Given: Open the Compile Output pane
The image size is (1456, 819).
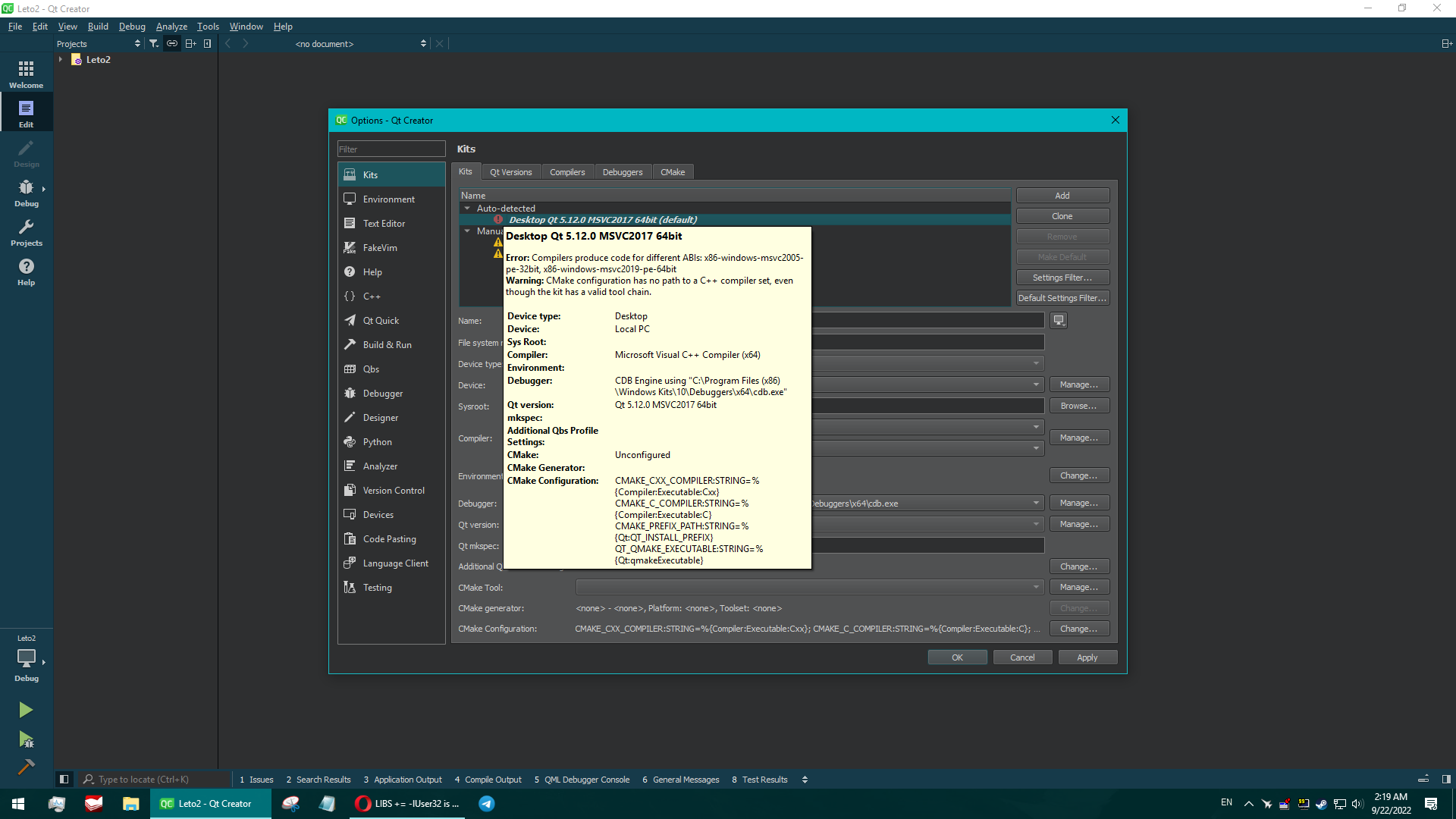Looking at the screenshot, I should click(x=488, y=780).
